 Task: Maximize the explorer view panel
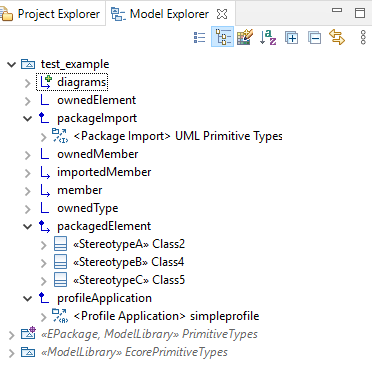click(360, 13)
